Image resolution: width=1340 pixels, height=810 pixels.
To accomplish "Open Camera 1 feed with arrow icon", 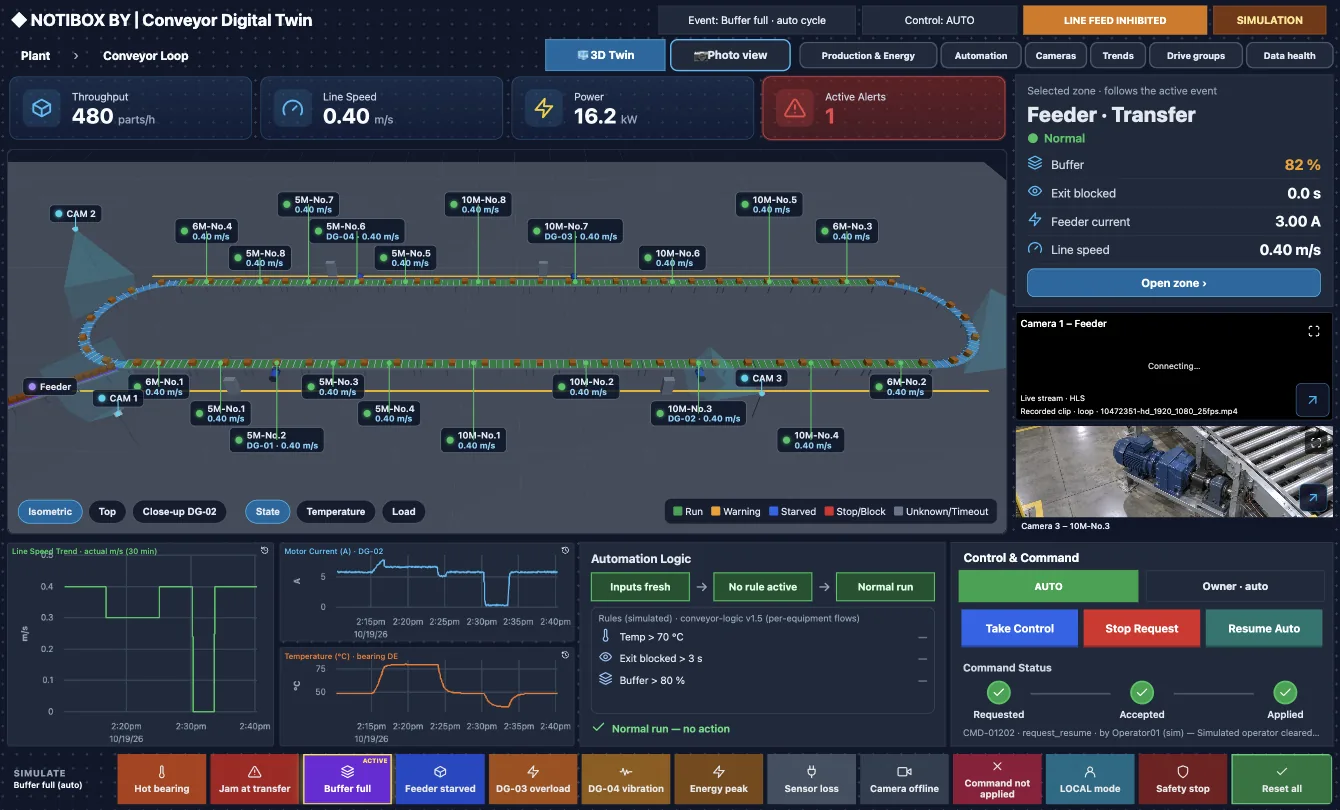I will pyautogui.click(x=1312, y=400).
